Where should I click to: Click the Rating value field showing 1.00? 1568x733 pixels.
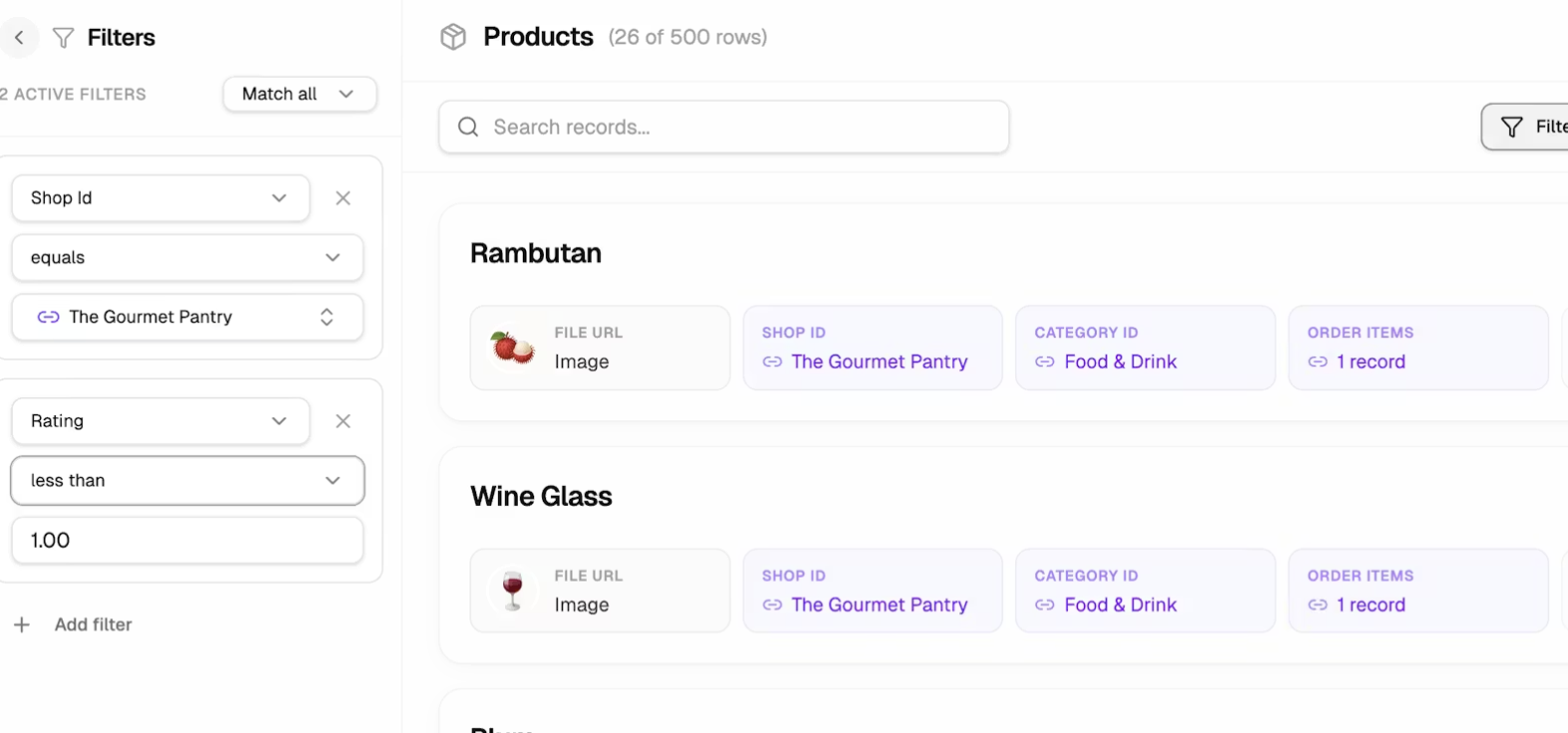tap(187, 540)
